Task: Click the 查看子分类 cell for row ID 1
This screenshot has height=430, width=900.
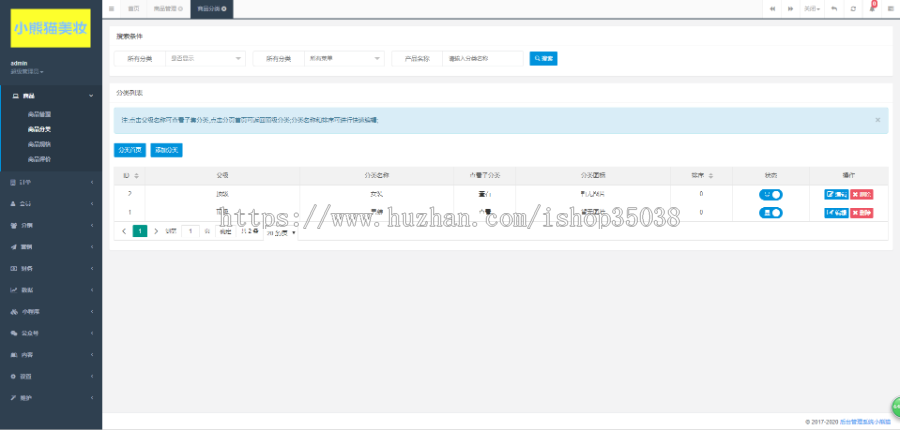Action: click(x=484, y=212)
